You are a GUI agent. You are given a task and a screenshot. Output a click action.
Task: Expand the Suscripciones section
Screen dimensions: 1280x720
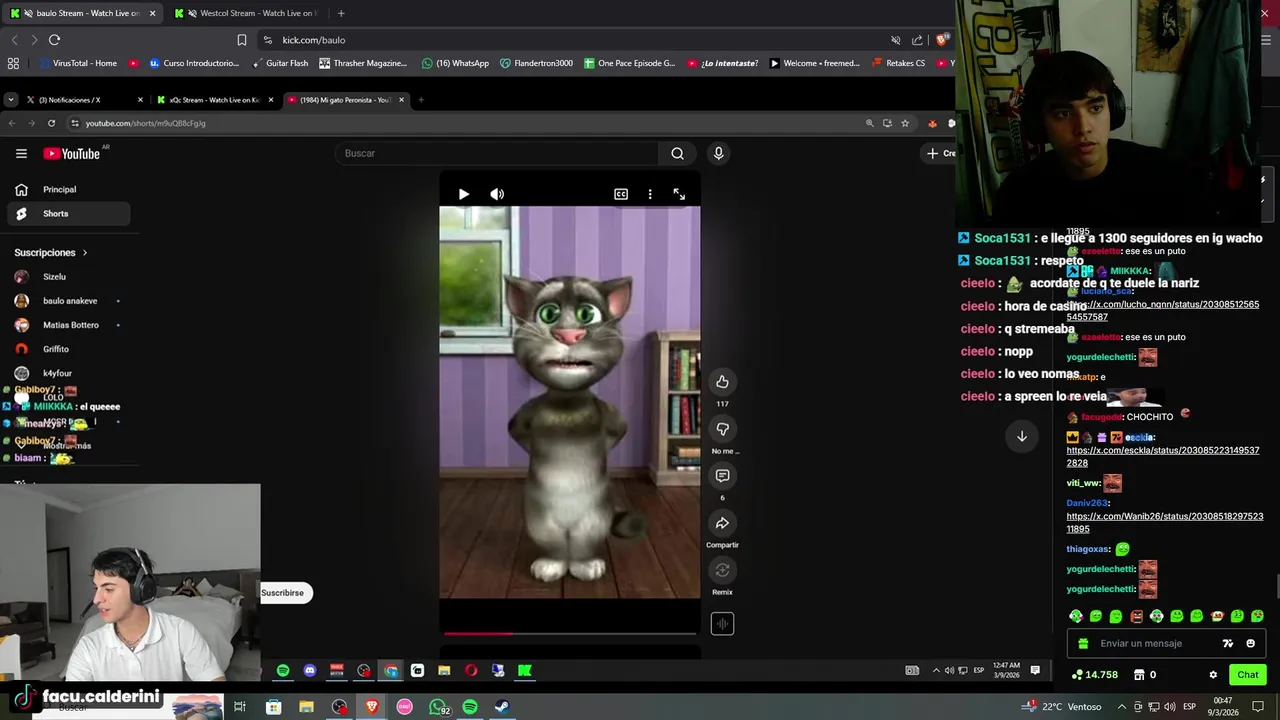tap(51, 253)
